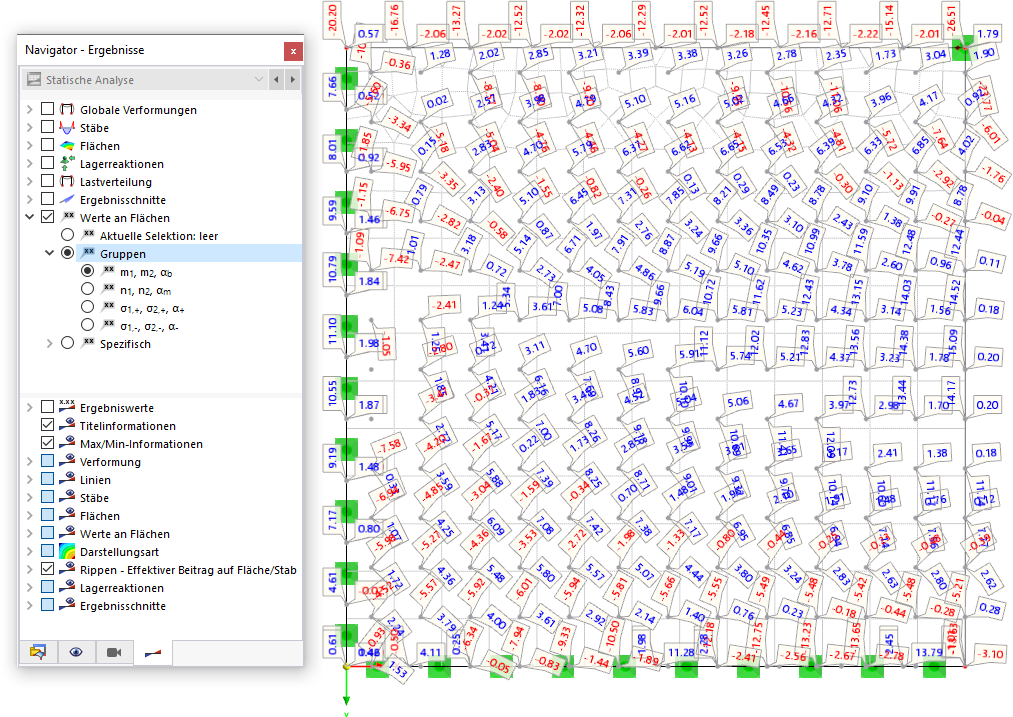This screenshot has width=1013, height=717.
Task: Expand the top Flächen tree node
Action: [30, 146]
